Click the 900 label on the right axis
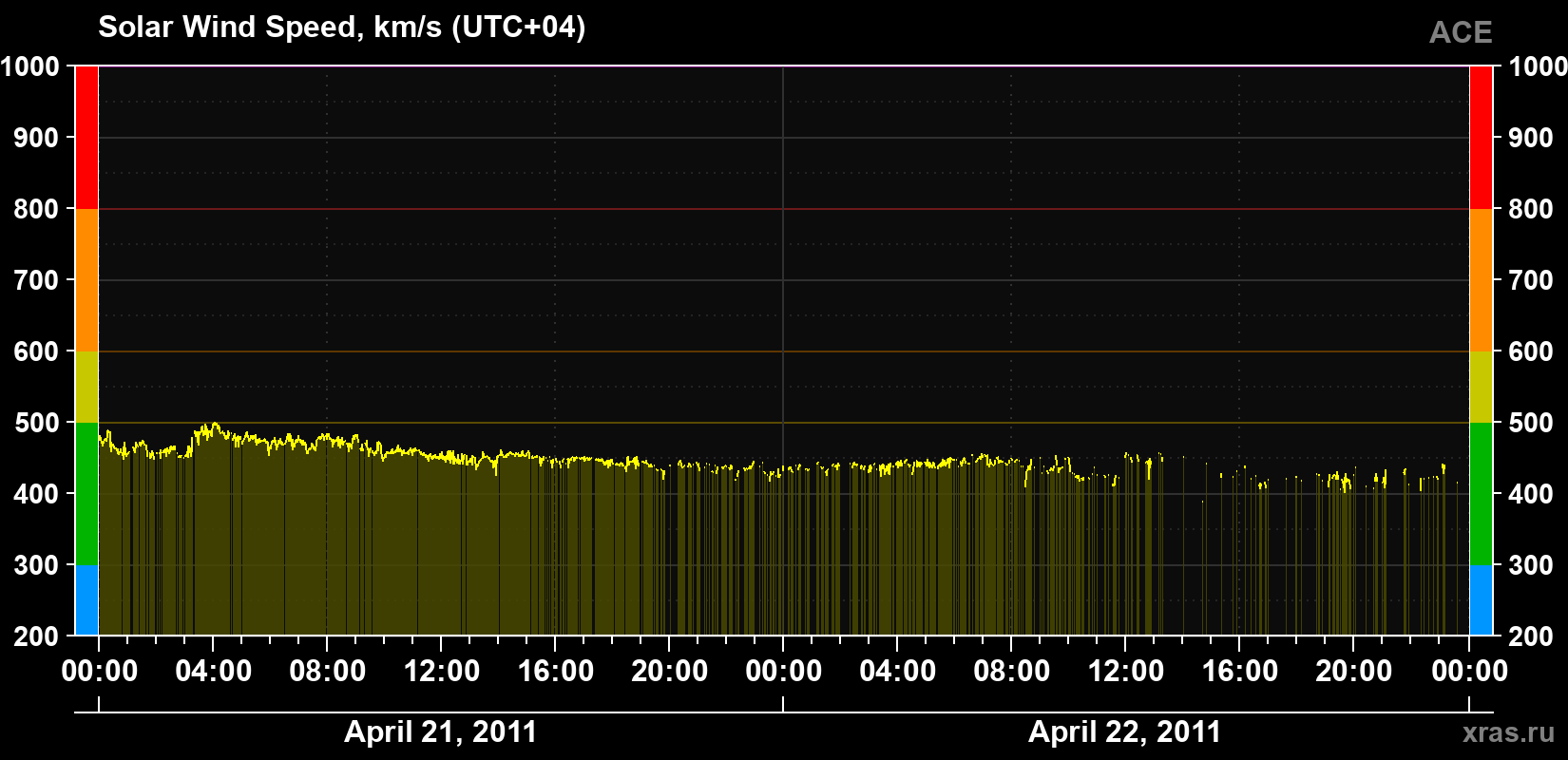The width and height of the screenshot is (1568, 760). (x=1531, y=138)
